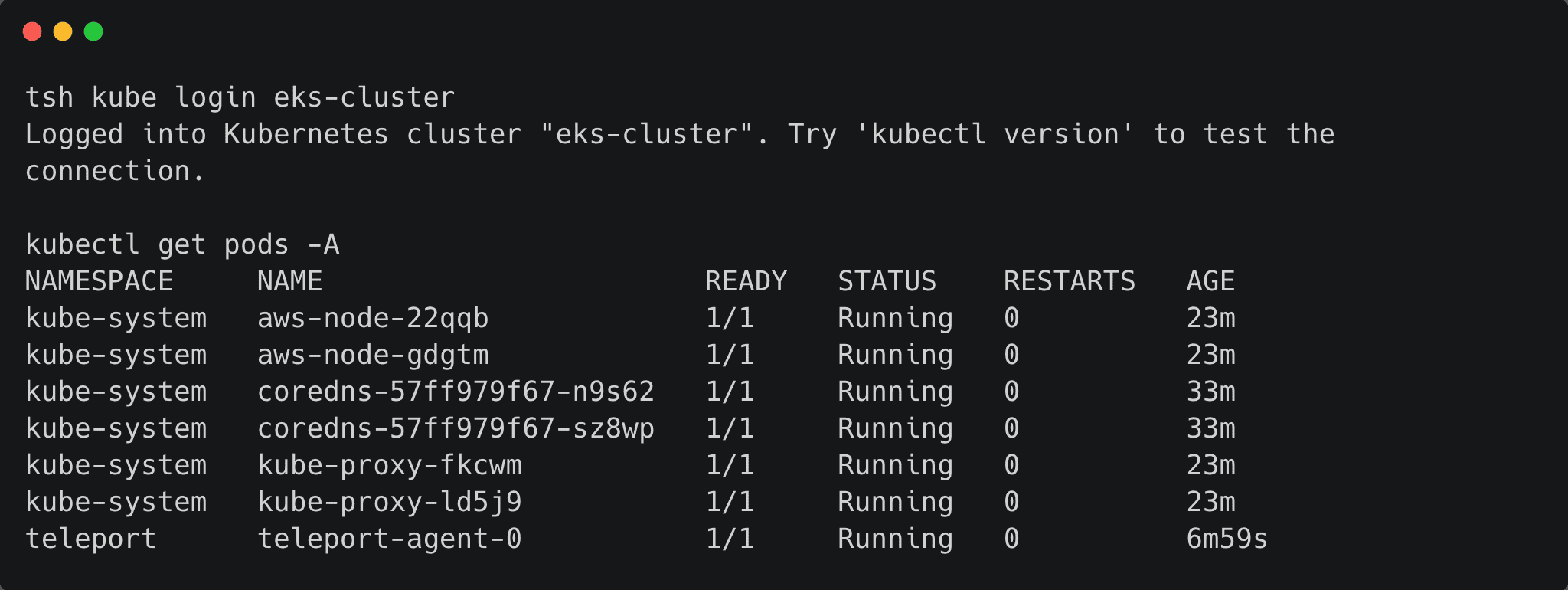Viewport: 1568px width, 590px height.
Task: Click pod name coredns-57ff979f67-n9s62
Action: [456, 392]
